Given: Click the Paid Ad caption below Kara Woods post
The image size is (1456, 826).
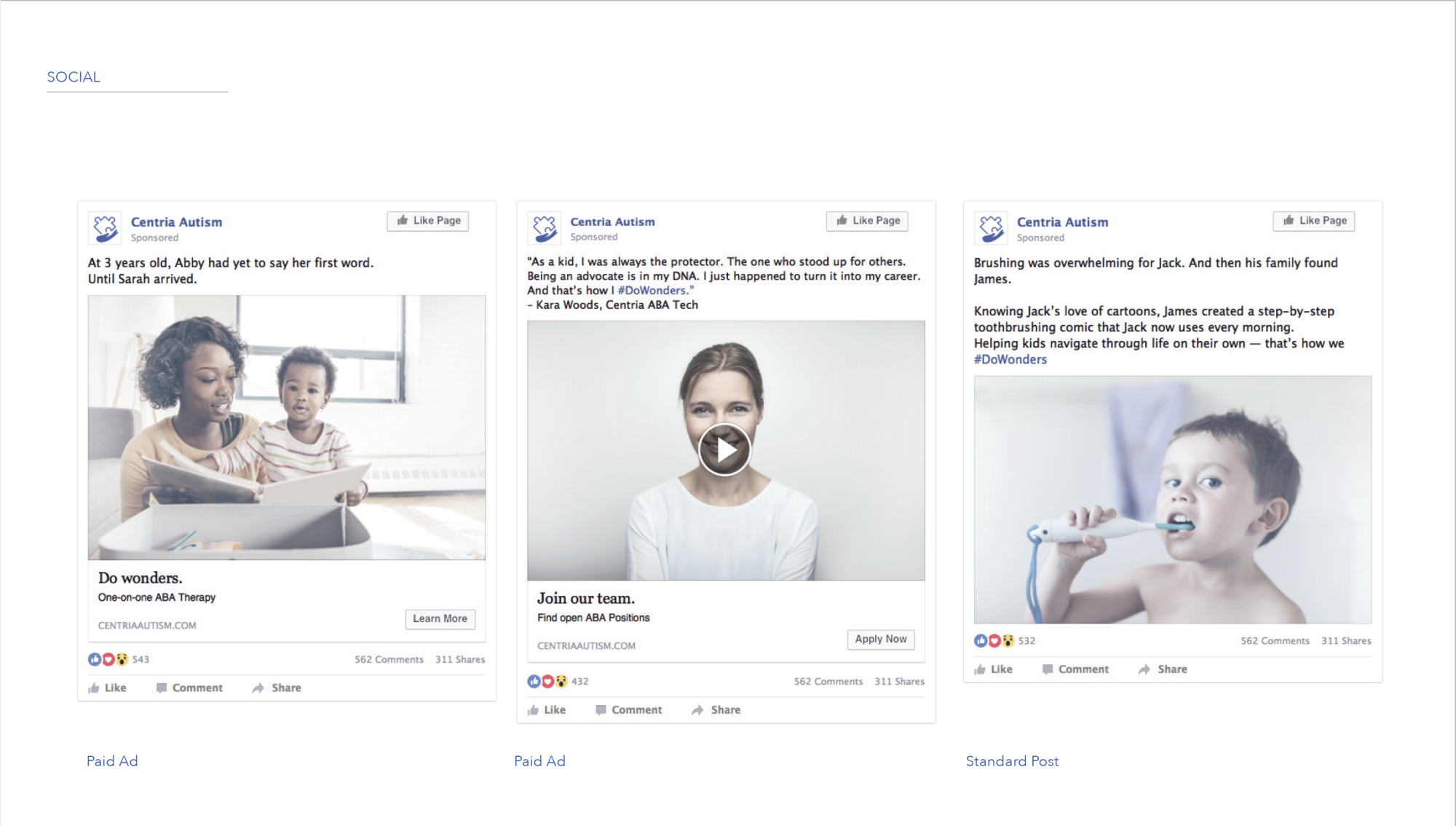Looking at the screenshot, I should 539,761.
